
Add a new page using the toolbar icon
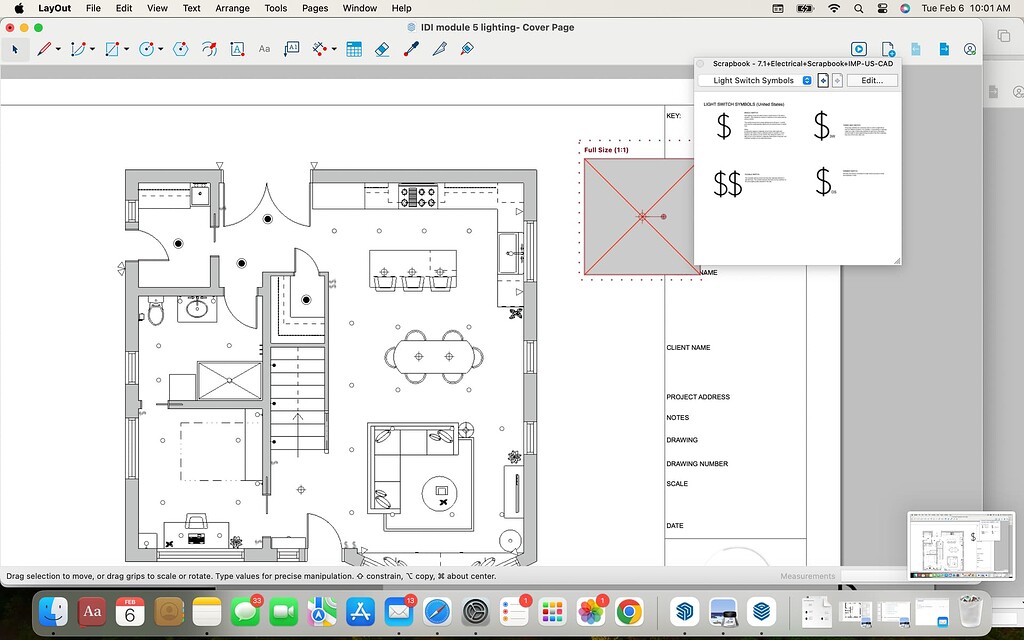pos(886,48)
